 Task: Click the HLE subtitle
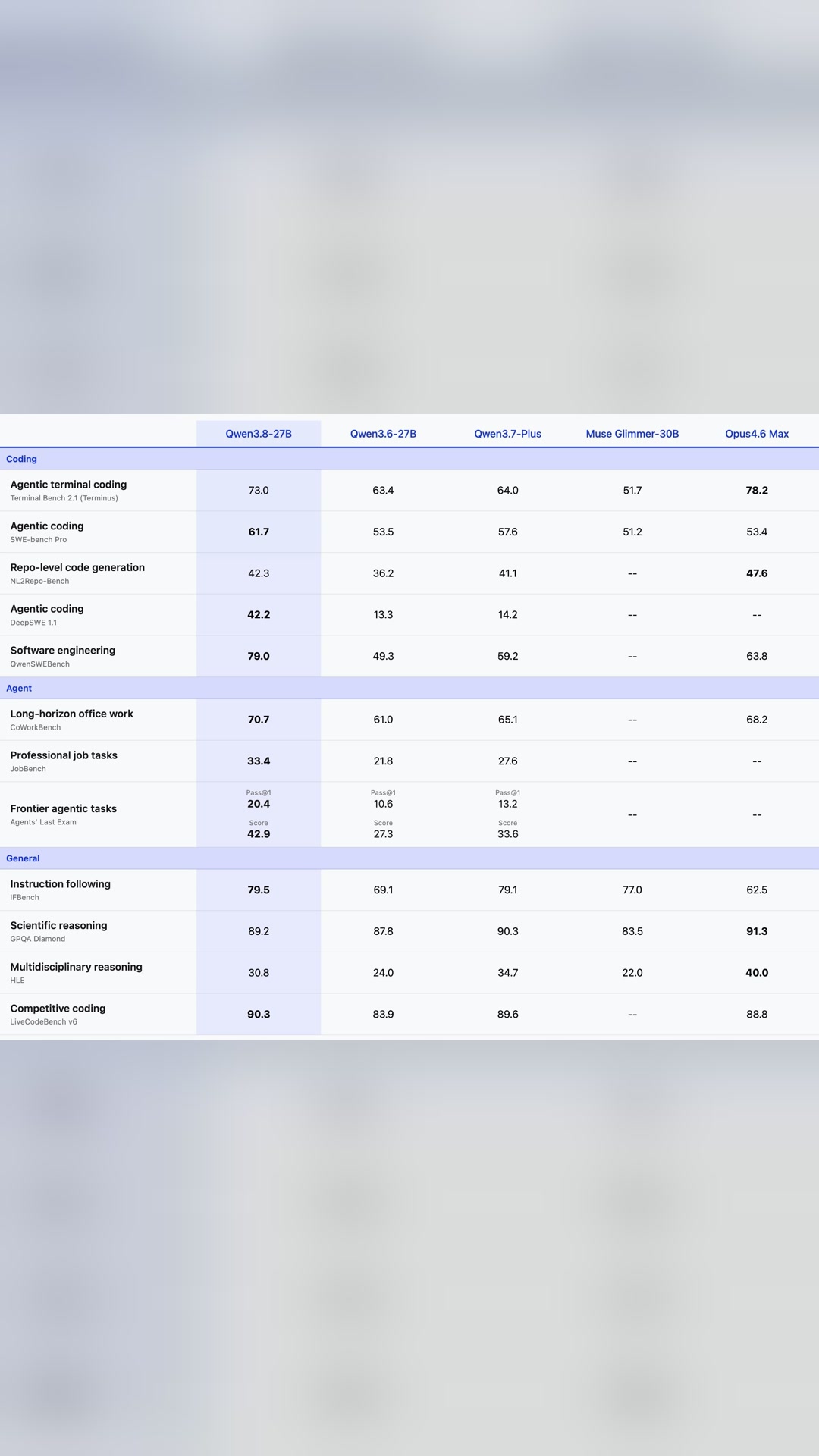pyautogui.click(x=17, y=981)
